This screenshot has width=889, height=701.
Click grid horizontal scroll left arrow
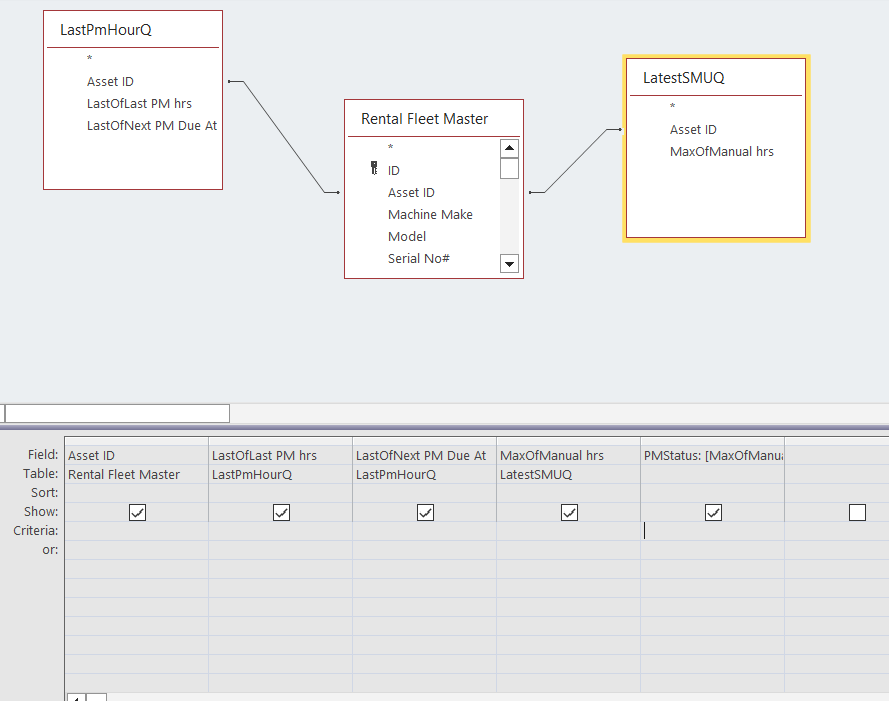click(x=76, y=697)
